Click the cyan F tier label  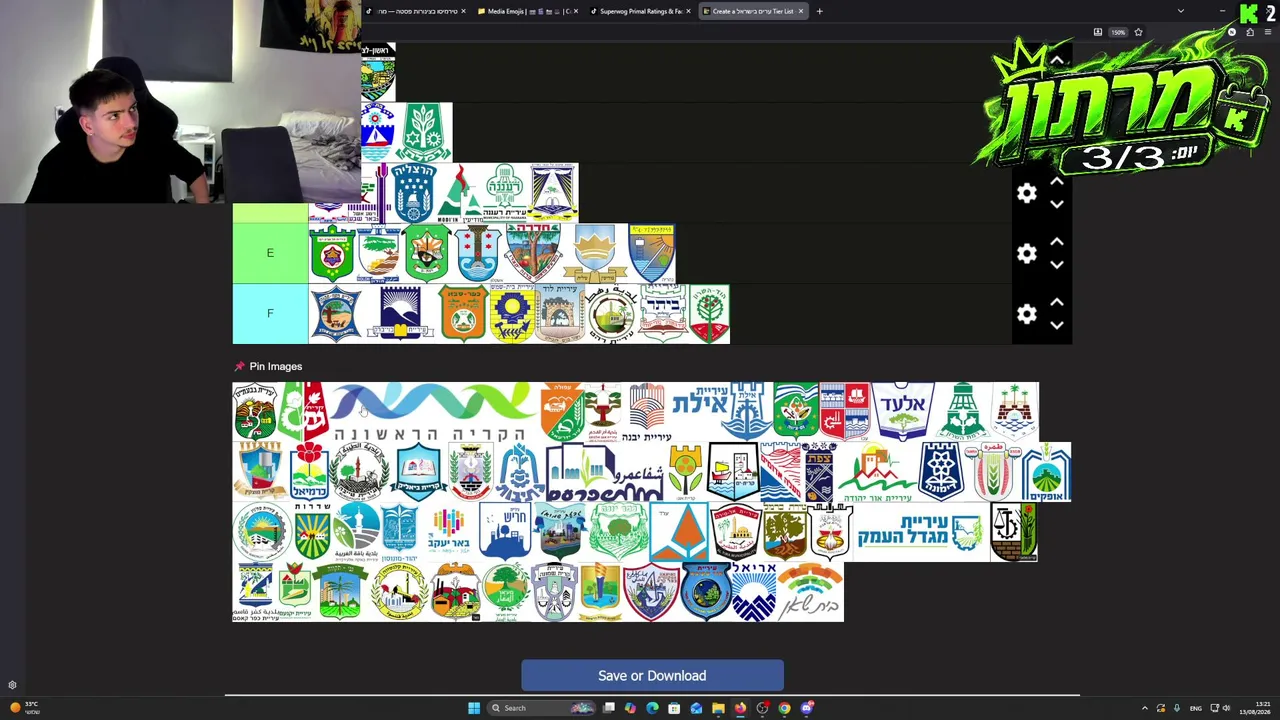point(270,314)
